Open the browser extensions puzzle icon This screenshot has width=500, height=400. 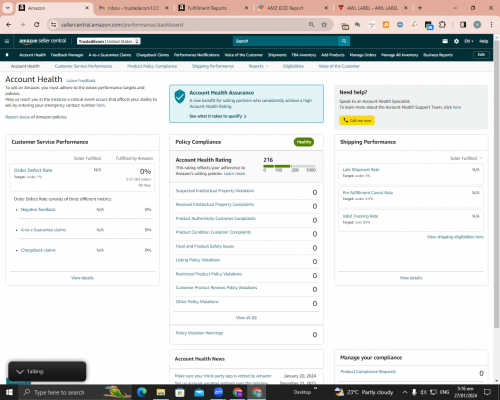pos(442,25)
